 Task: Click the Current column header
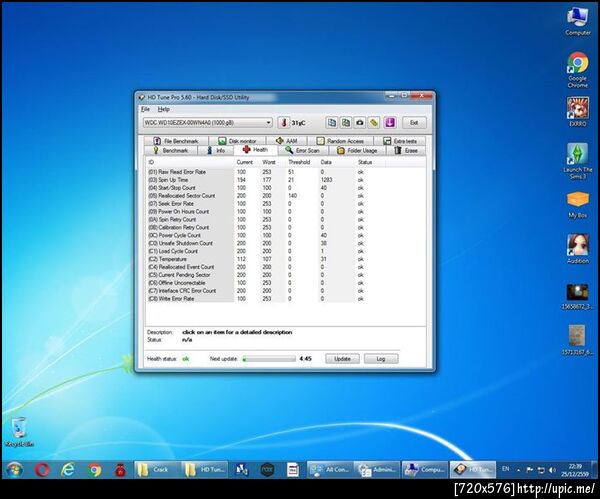pos(244,162)
